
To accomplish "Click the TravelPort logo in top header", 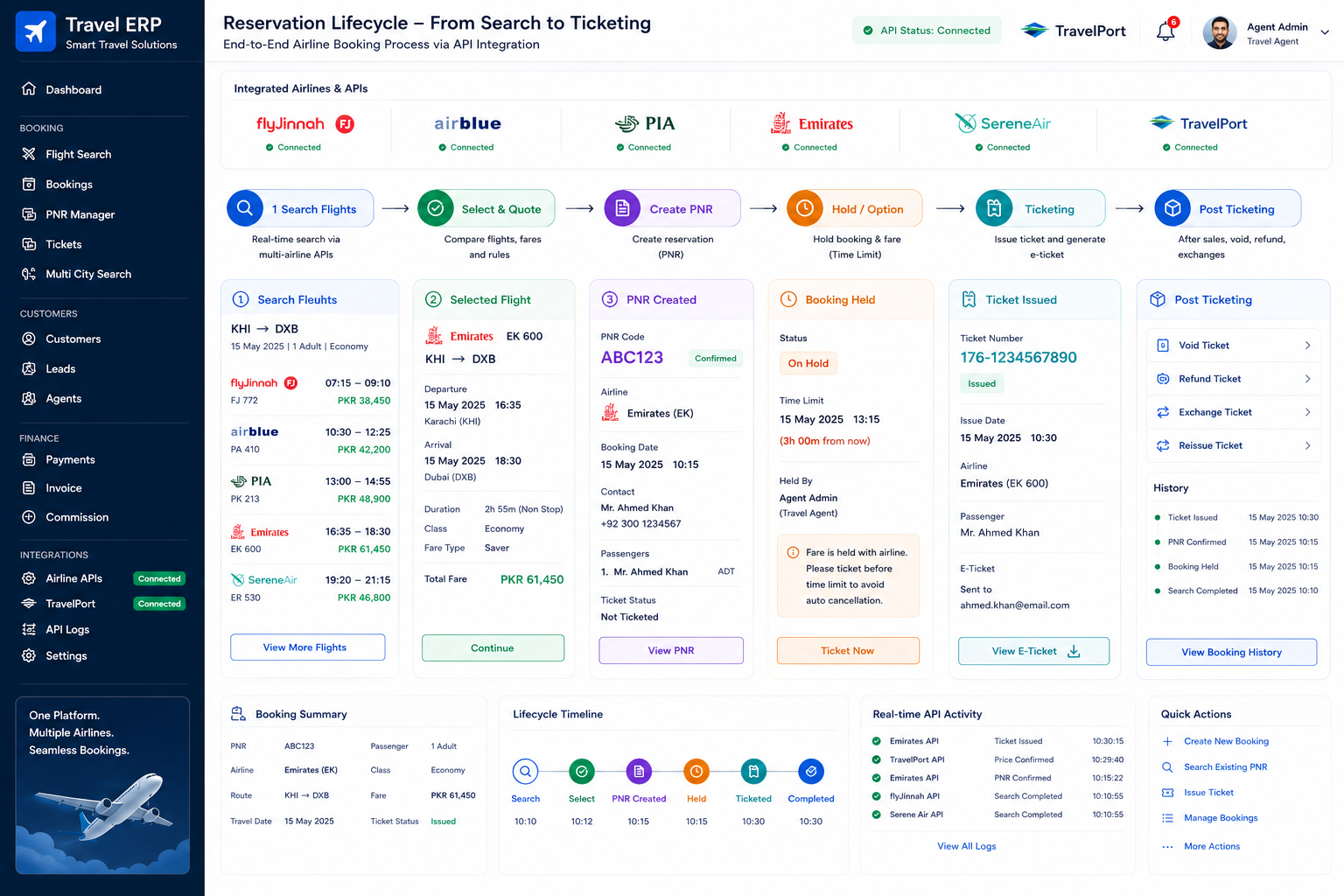I will coord(1074,31).
